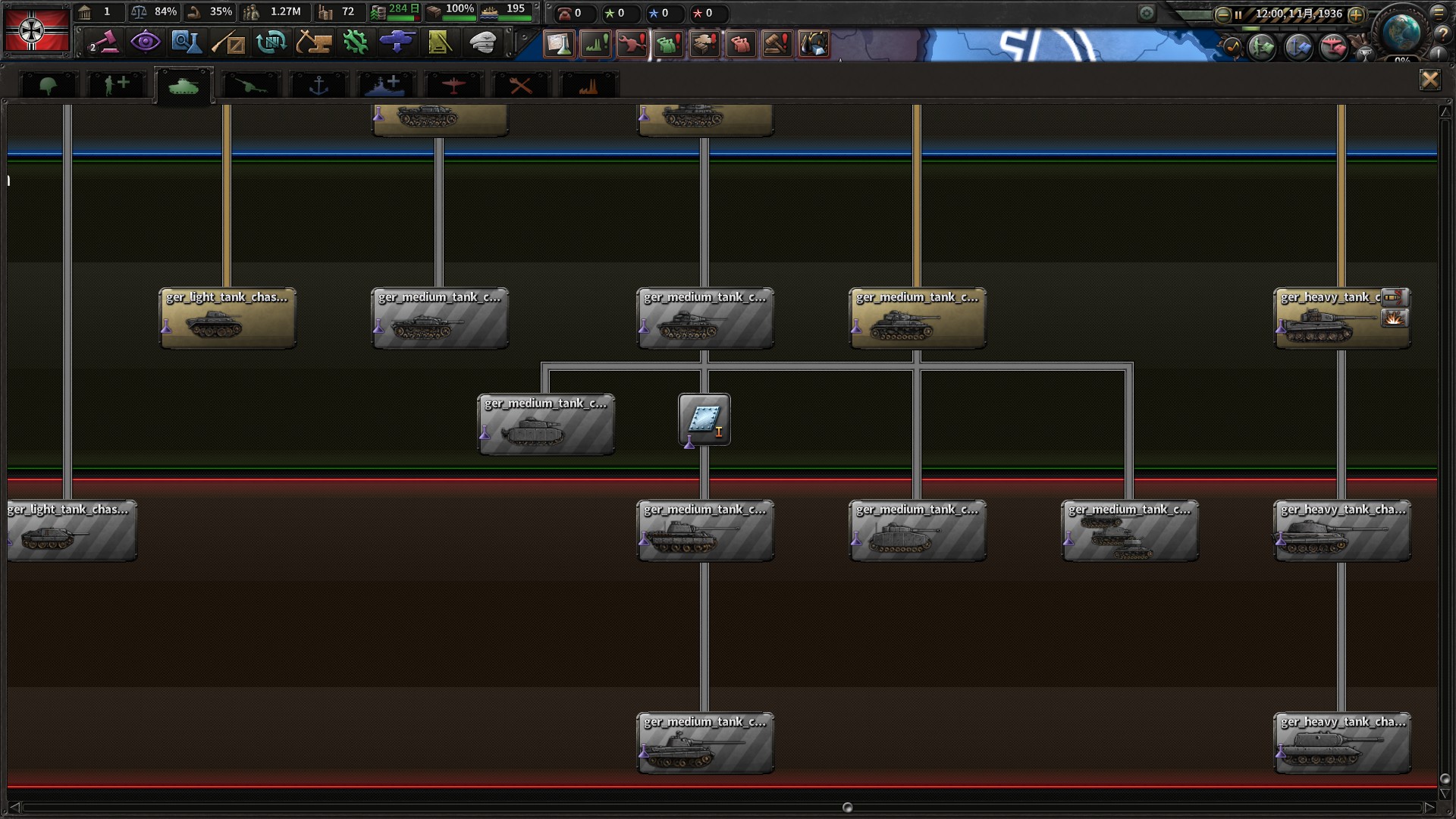Select the armor plate I technology
This screenshot has width=1456, height=819.
click(704, 419)
